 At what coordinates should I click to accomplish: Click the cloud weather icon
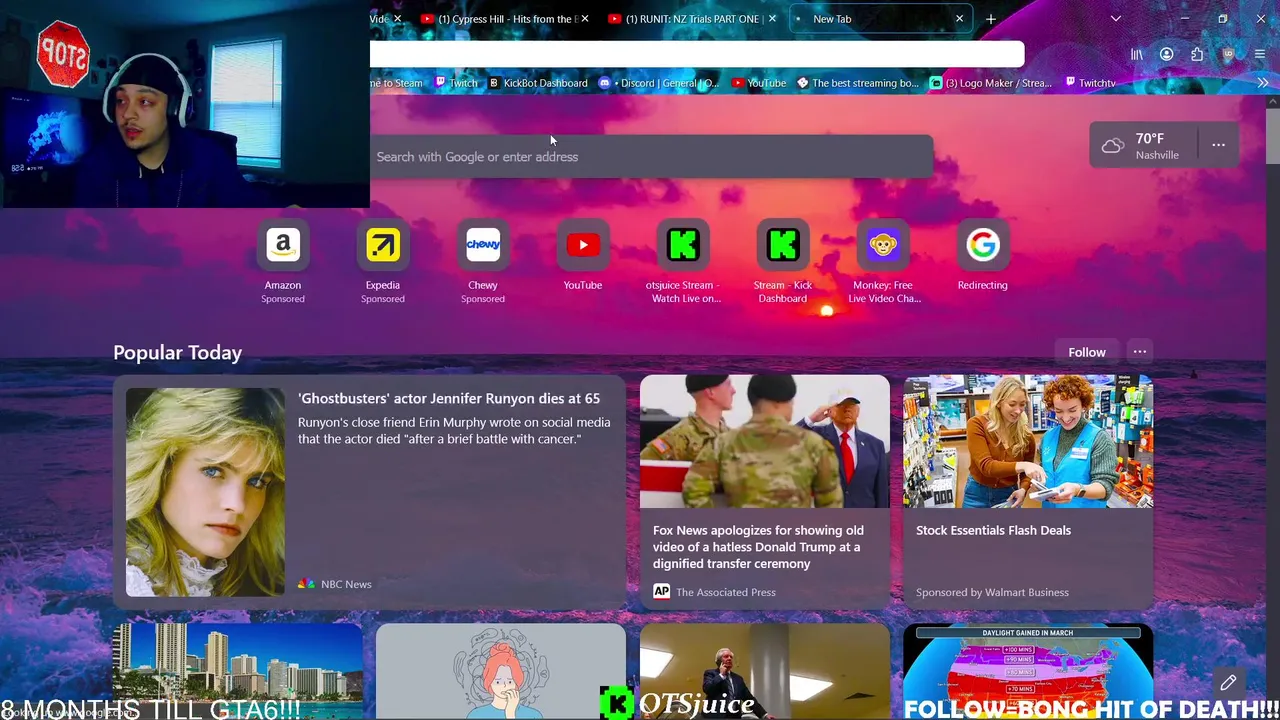pos(1113,146)
